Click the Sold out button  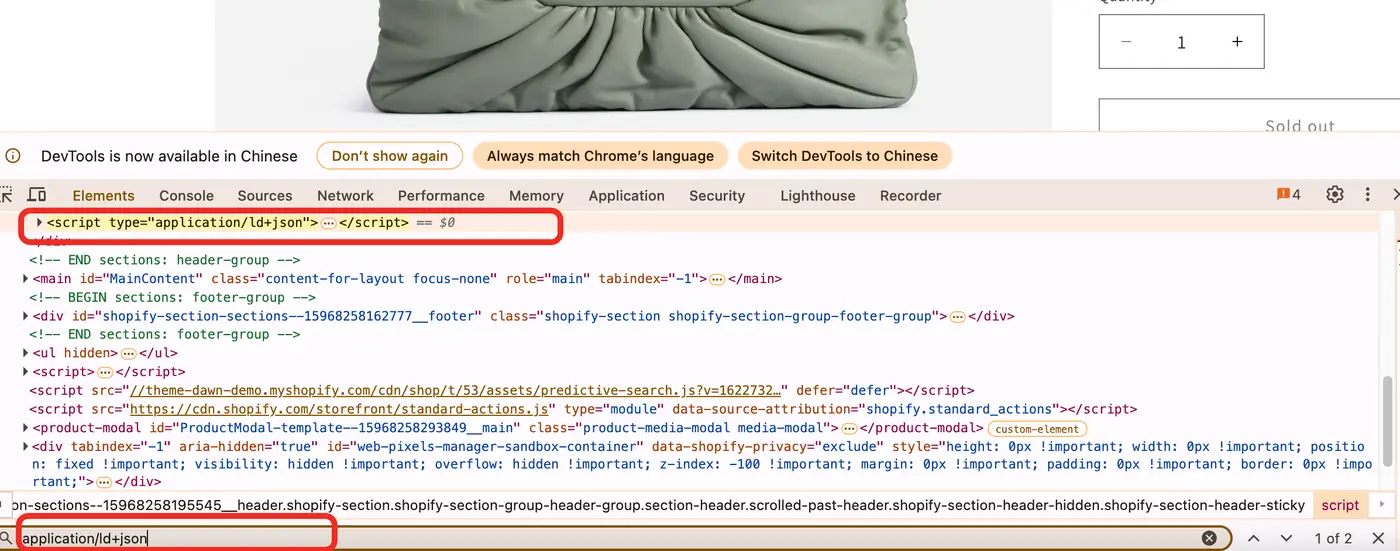click(1249, 115)
